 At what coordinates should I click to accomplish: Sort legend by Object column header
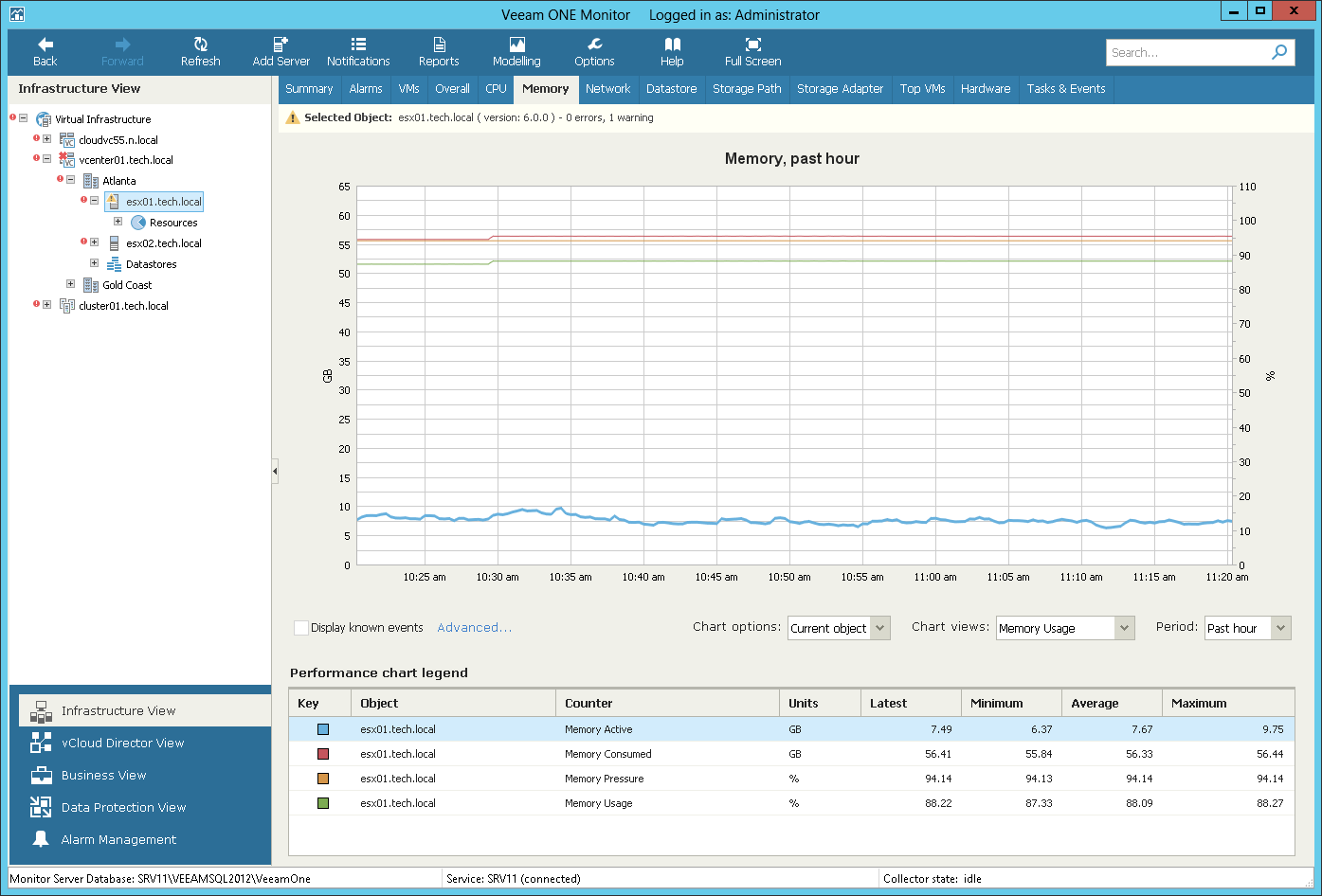(453, 704)
